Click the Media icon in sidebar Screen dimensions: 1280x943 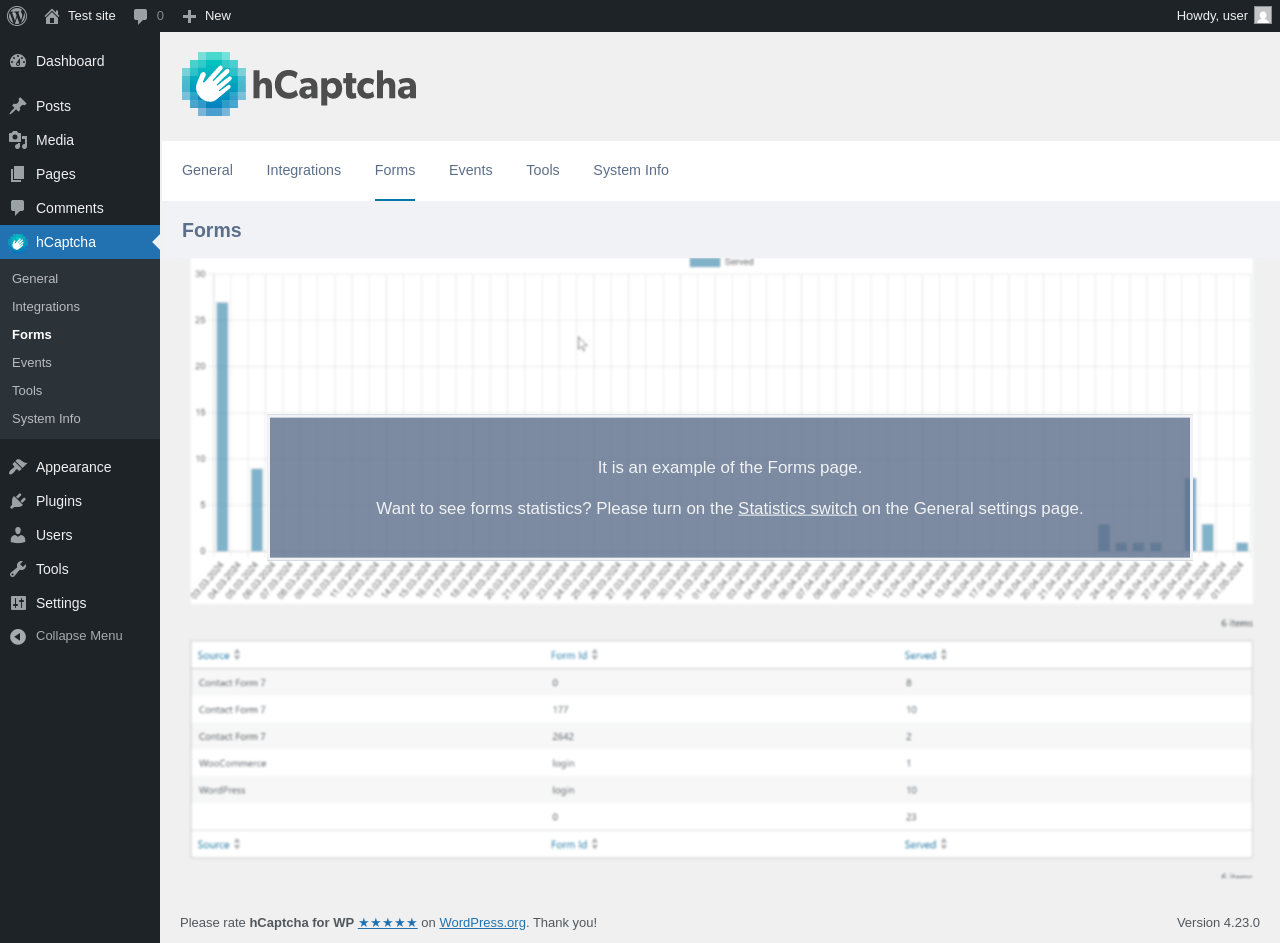point(18,140)
